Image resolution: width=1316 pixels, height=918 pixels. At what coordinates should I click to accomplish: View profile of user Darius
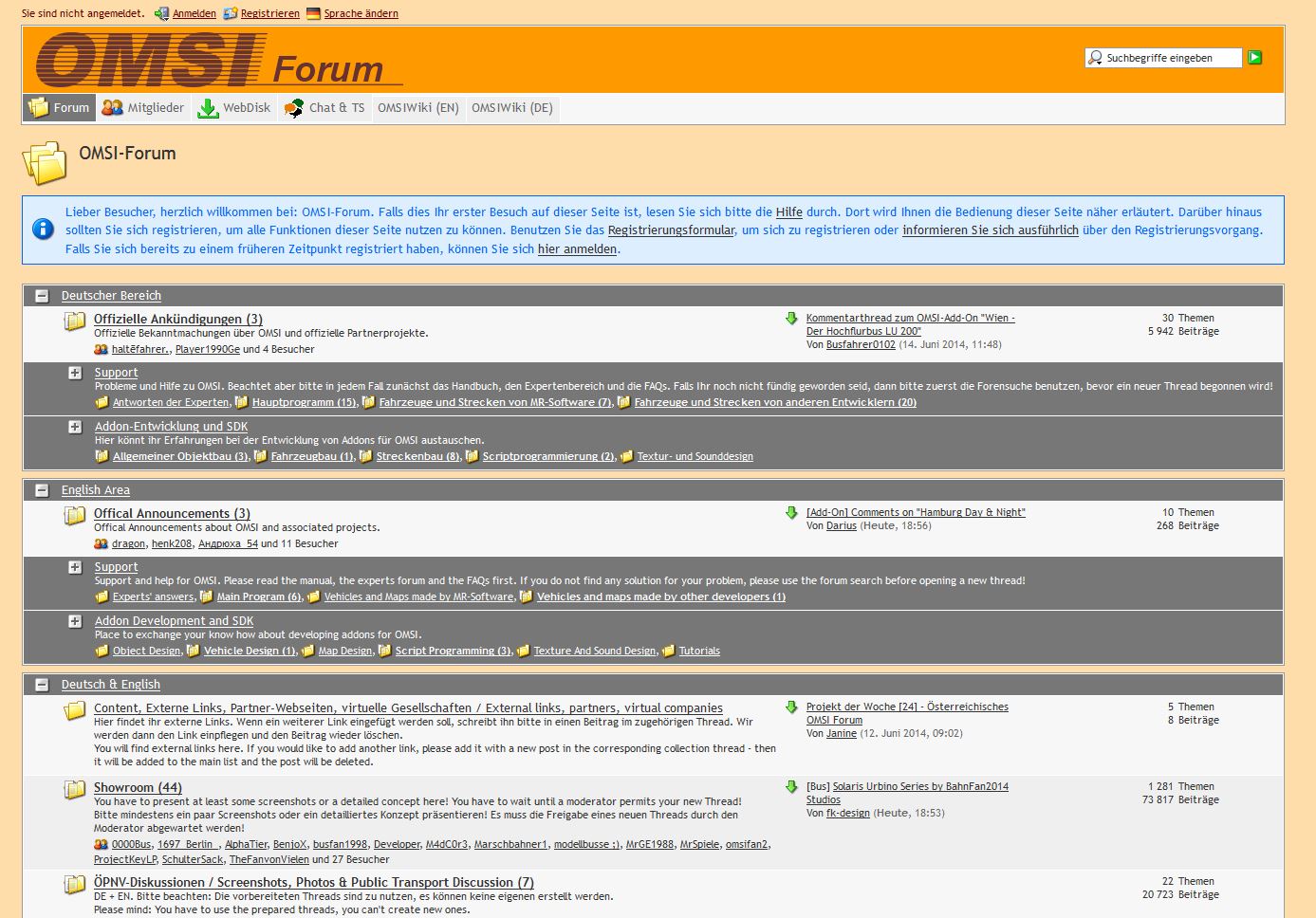[x=842, y=525]
